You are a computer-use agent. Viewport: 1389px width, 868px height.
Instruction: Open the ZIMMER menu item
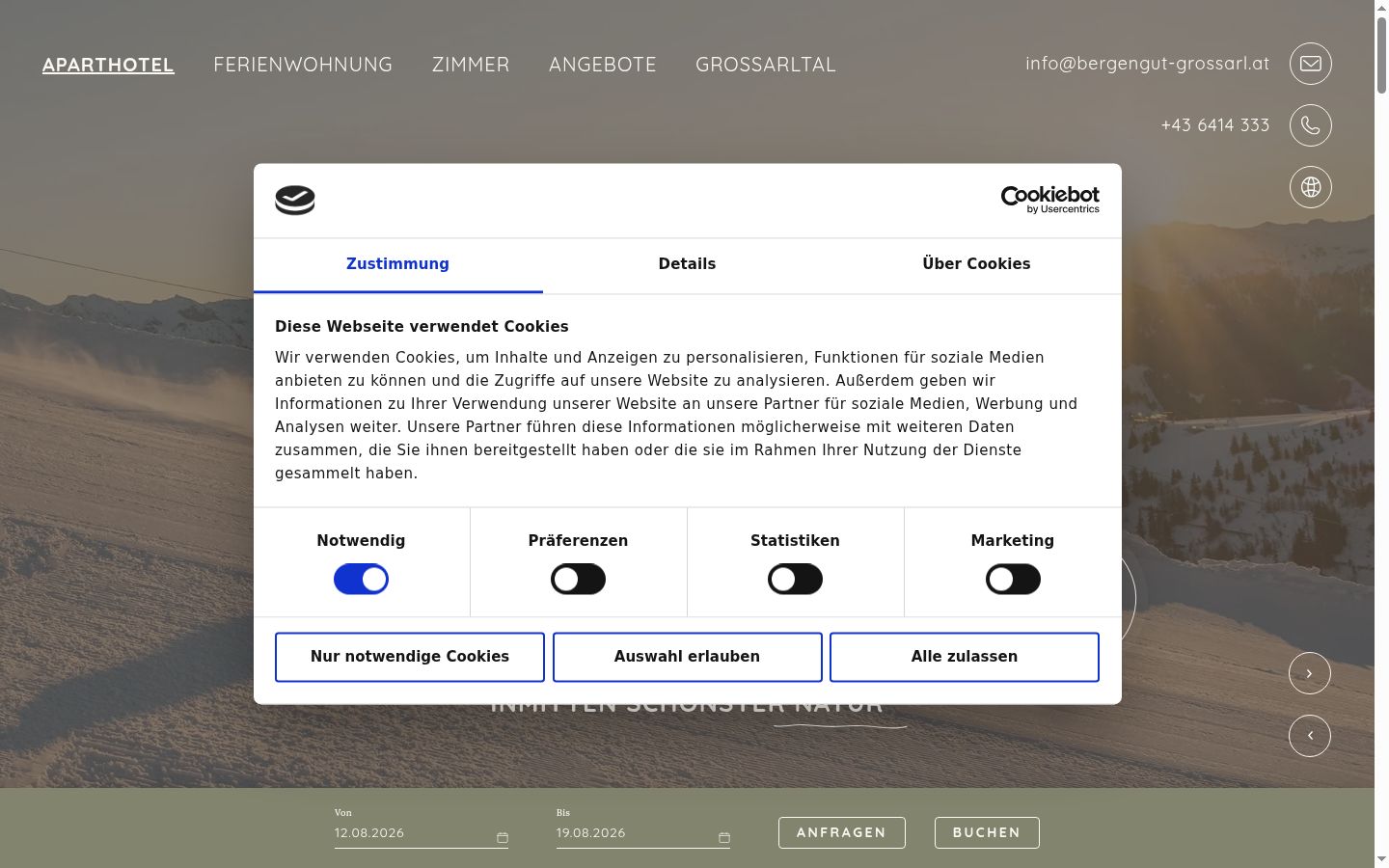coord(471,65)
